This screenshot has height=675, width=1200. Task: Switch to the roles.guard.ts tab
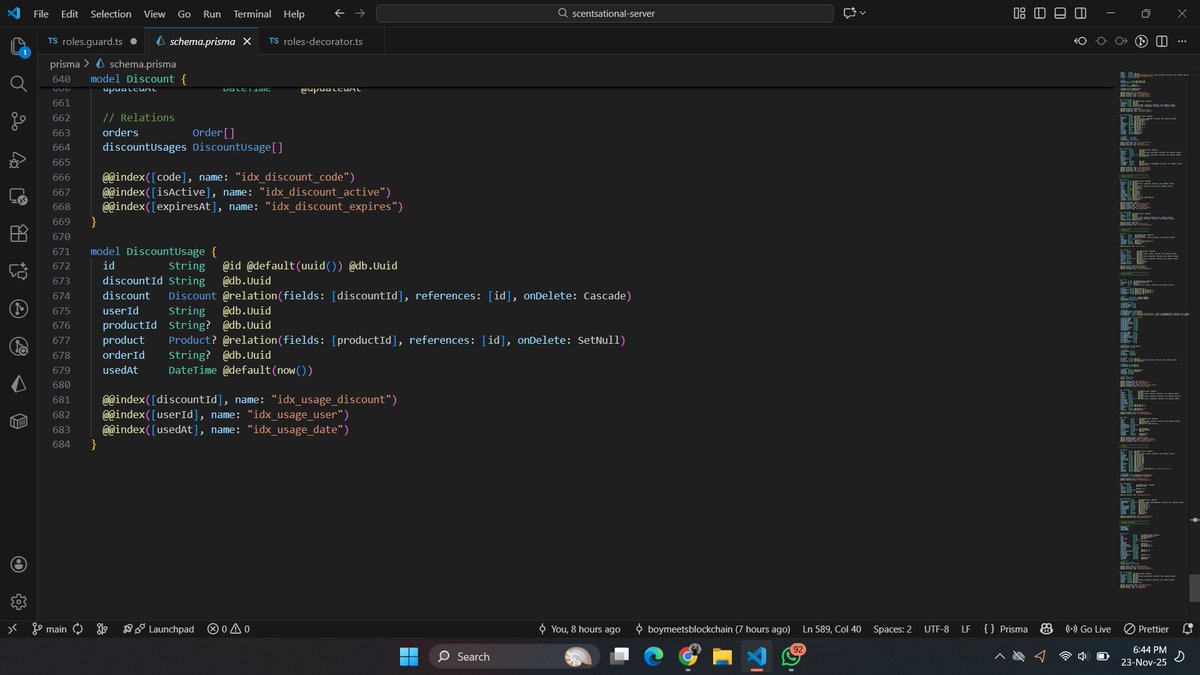coord(92,41)
